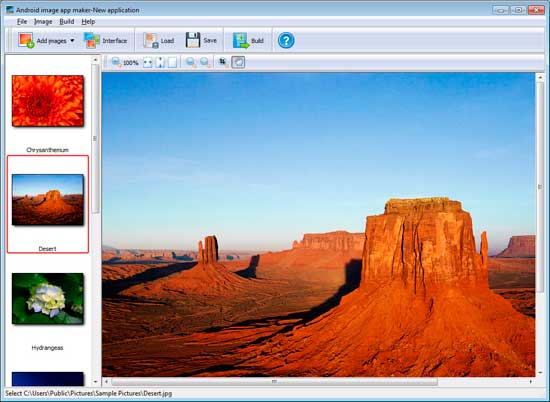Screen dimensions: 550x402
Task: Click the preview horizontal scrollbar thumb
Action: click(x=274, y=381)
